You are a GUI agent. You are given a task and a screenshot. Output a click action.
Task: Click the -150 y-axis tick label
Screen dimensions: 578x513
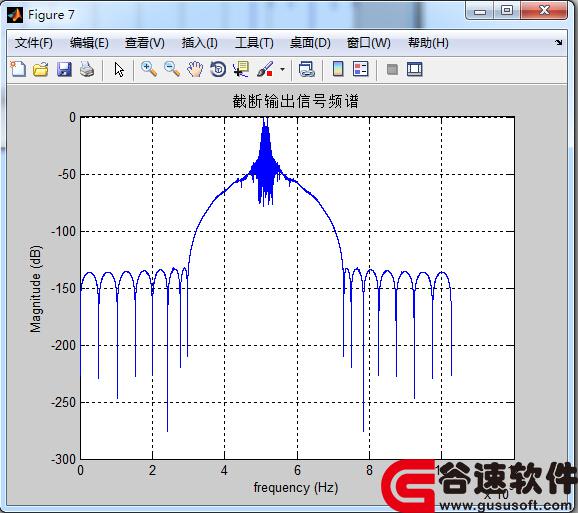click(63, 289)
